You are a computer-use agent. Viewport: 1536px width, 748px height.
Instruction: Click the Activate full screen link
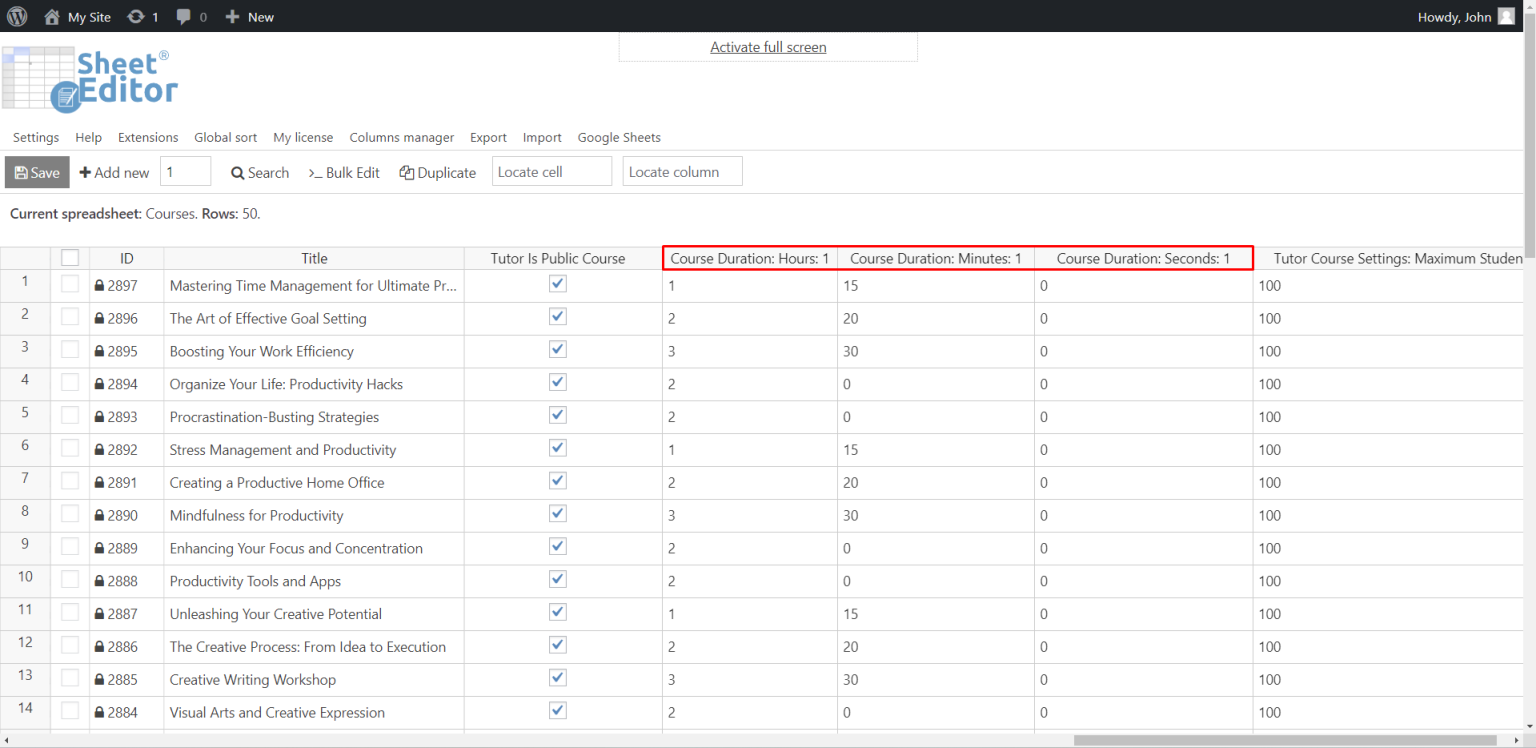coord(767,47)
